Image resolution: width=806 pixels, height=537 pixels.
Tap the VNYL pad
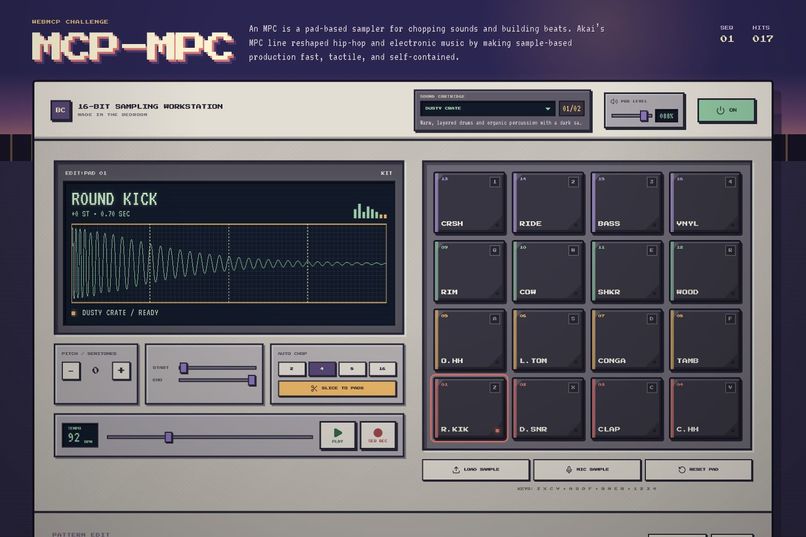[705, 203]
